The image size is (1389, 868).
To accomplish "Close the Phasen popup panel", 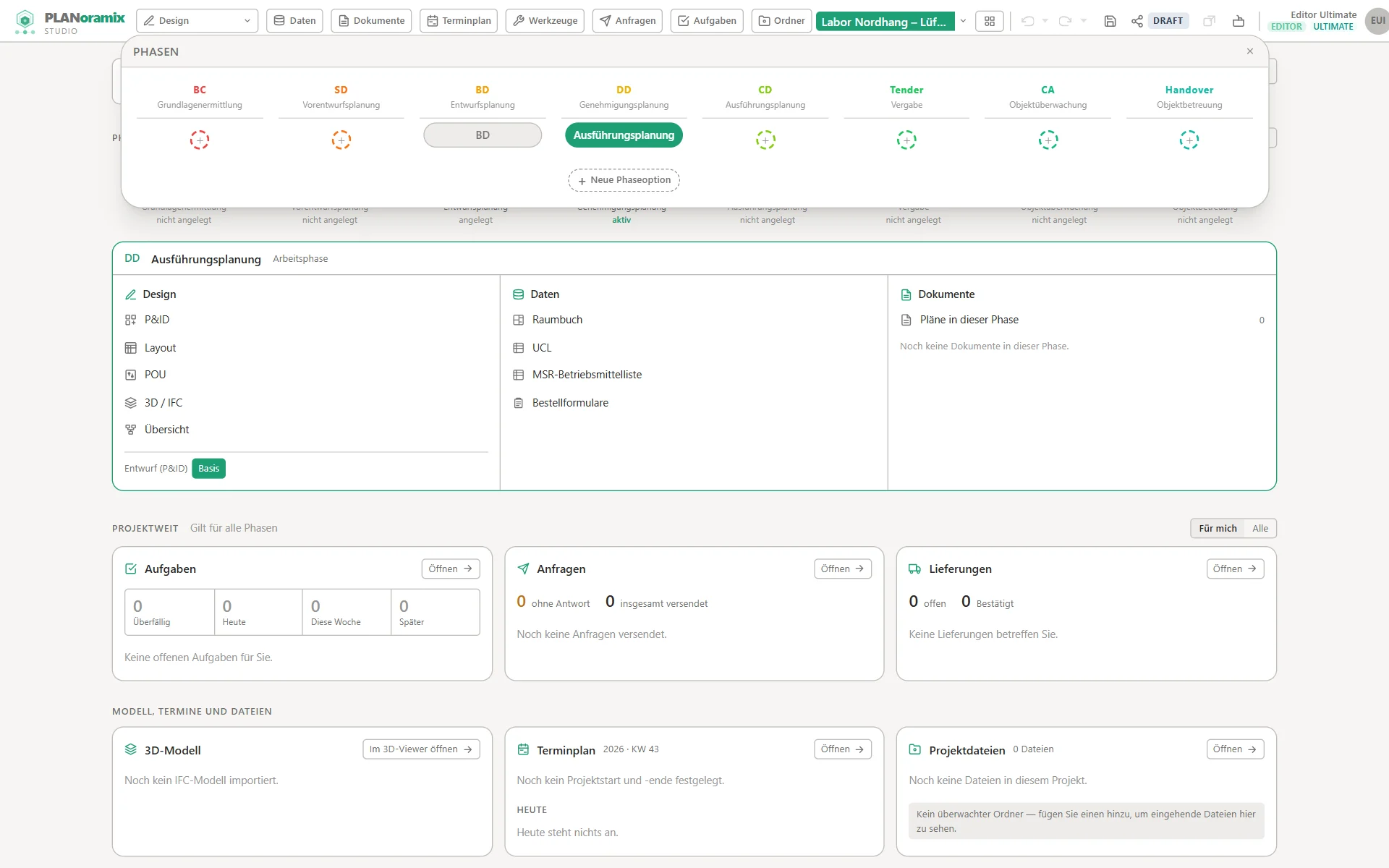I will click(1250, 51).
